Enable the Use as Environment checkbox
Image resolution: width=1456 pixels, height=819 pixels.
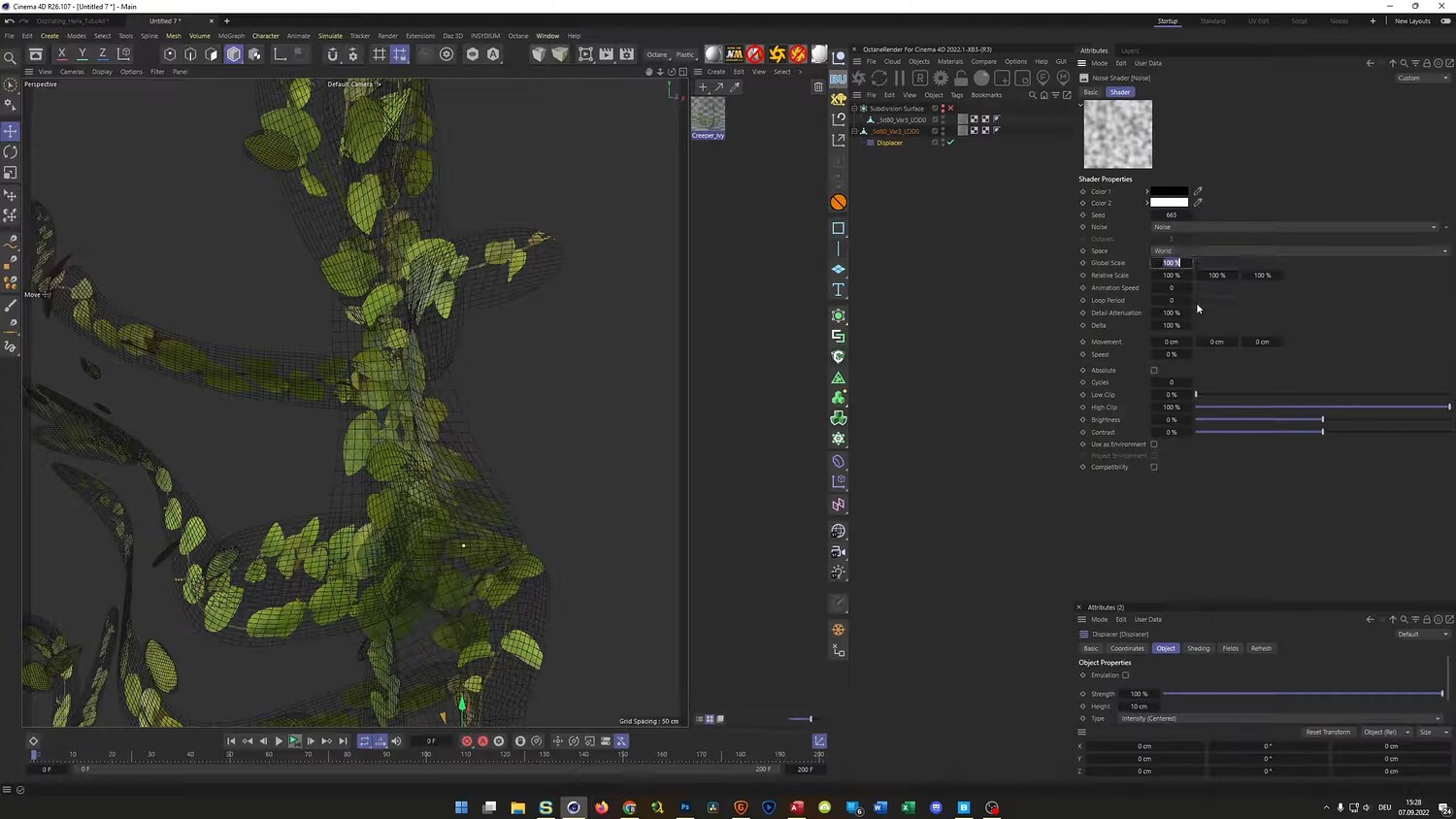(x=1154, y=444)
